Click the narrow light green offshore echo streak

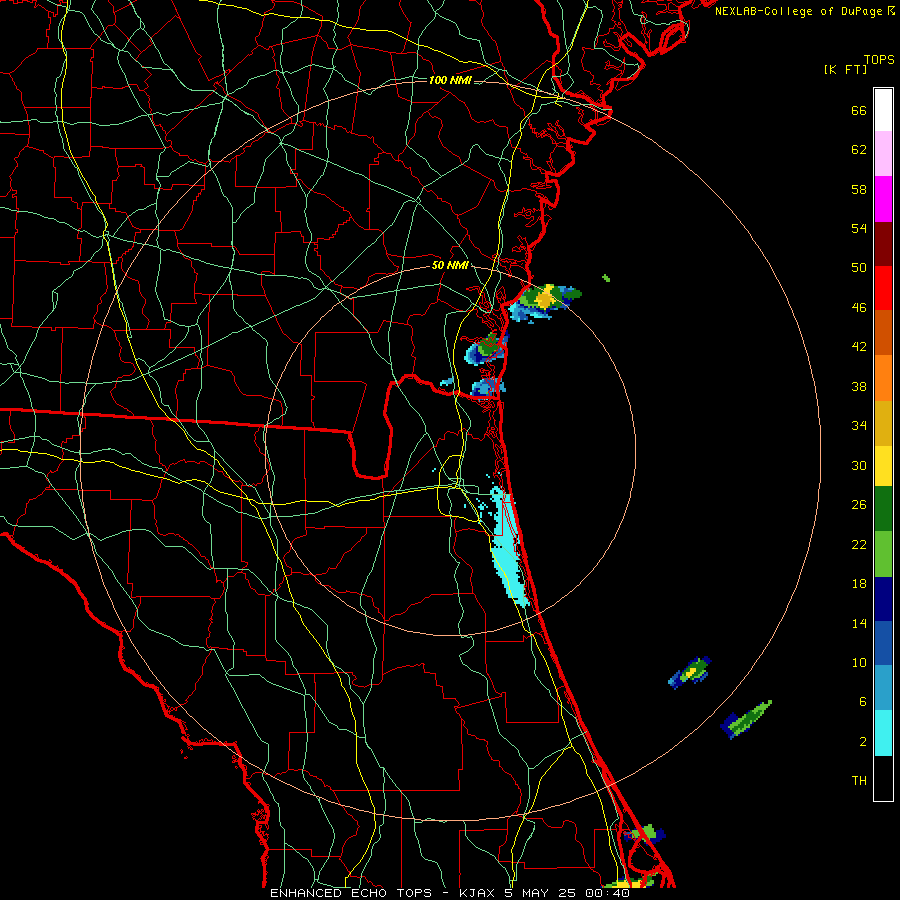coord(746,720)
